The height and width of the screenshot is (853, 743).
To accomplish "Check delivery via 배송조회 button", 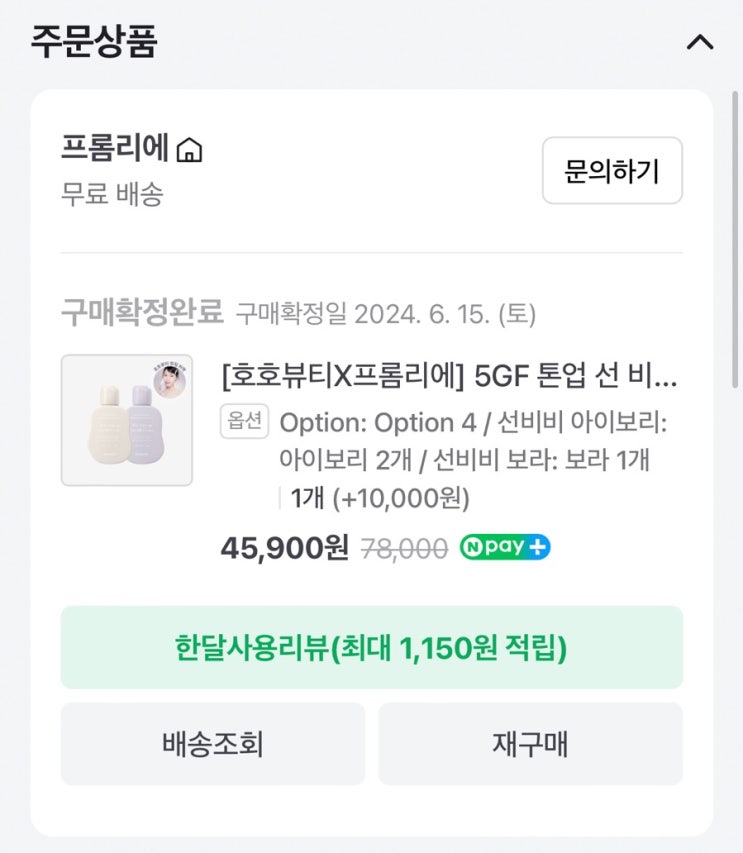I will [212, 744].
